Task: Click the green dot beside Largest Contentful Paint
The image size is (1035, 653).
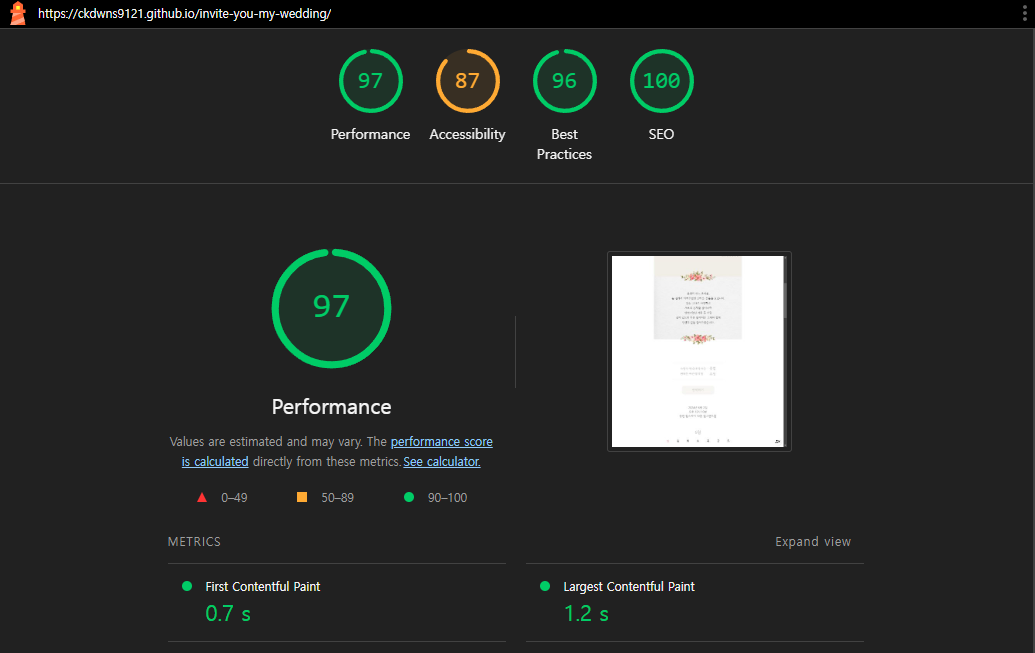Action: 545,586
